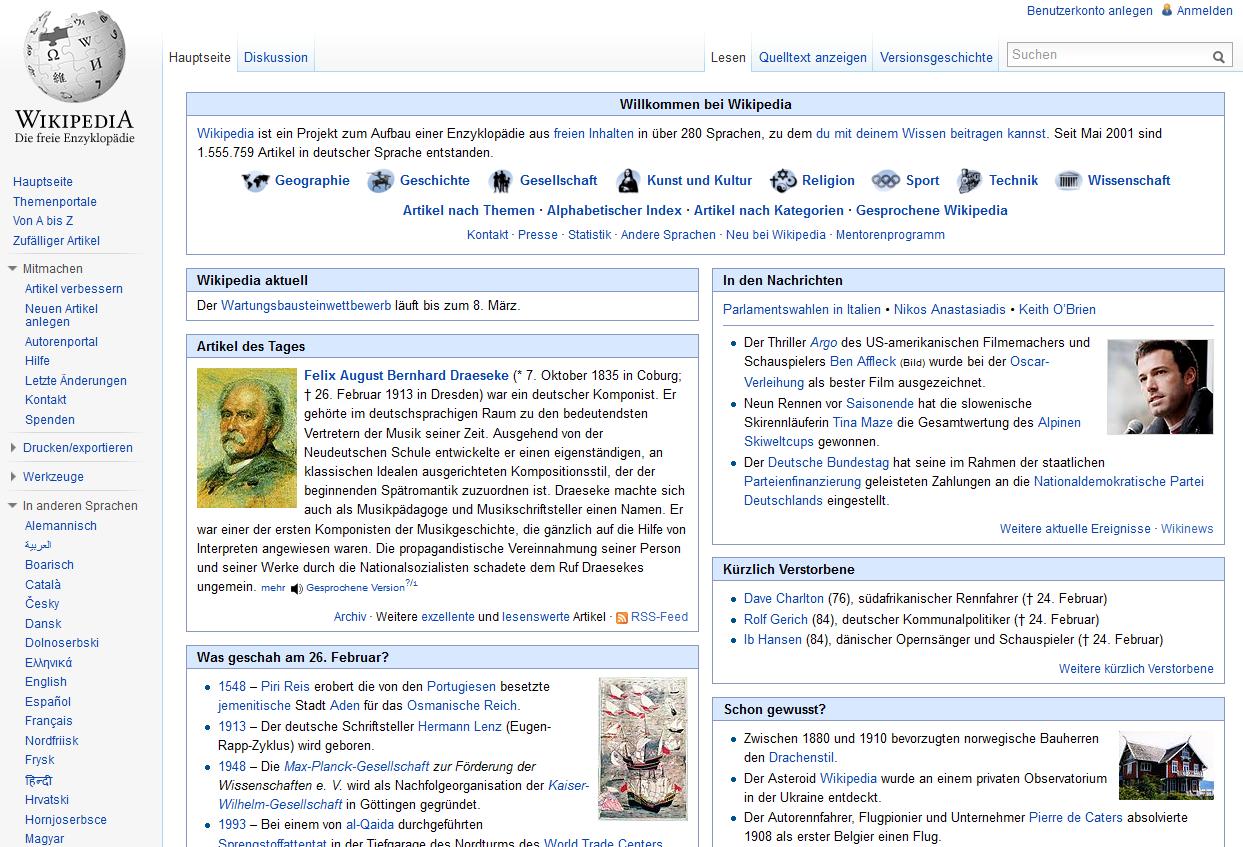
Task: Click the Geographie world map icon
Action: point(255,181)
